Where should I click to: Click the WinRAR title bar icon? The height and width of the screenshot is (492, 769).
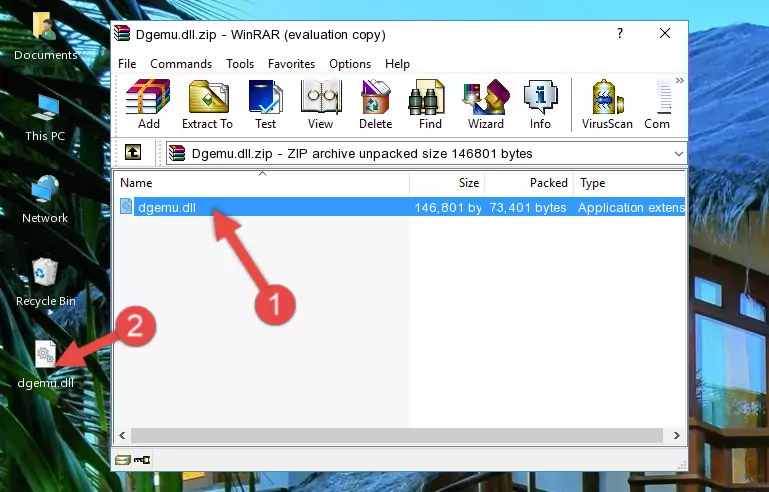point(122,33)
